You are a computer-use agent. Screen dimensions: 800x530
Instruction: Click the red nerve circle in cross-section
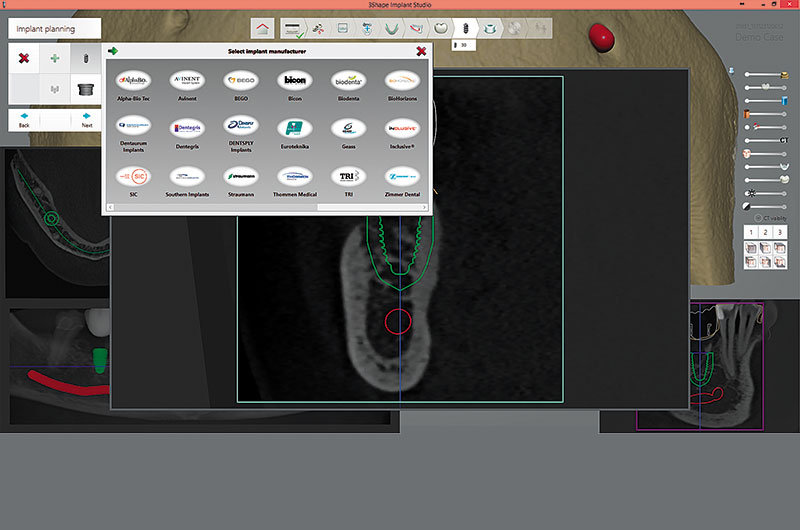click(x=398, y=322)
